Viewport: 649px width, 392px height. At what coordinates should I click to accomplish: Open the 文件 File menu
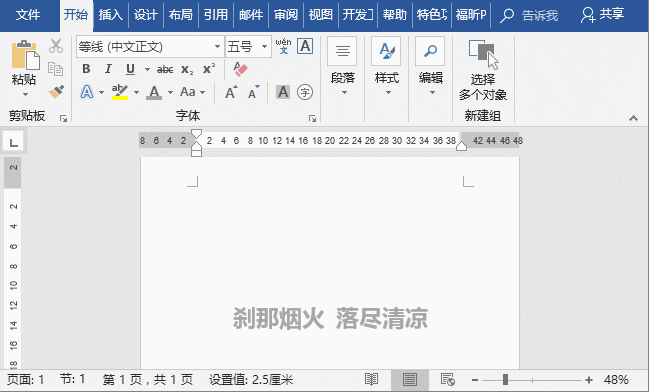28,15
